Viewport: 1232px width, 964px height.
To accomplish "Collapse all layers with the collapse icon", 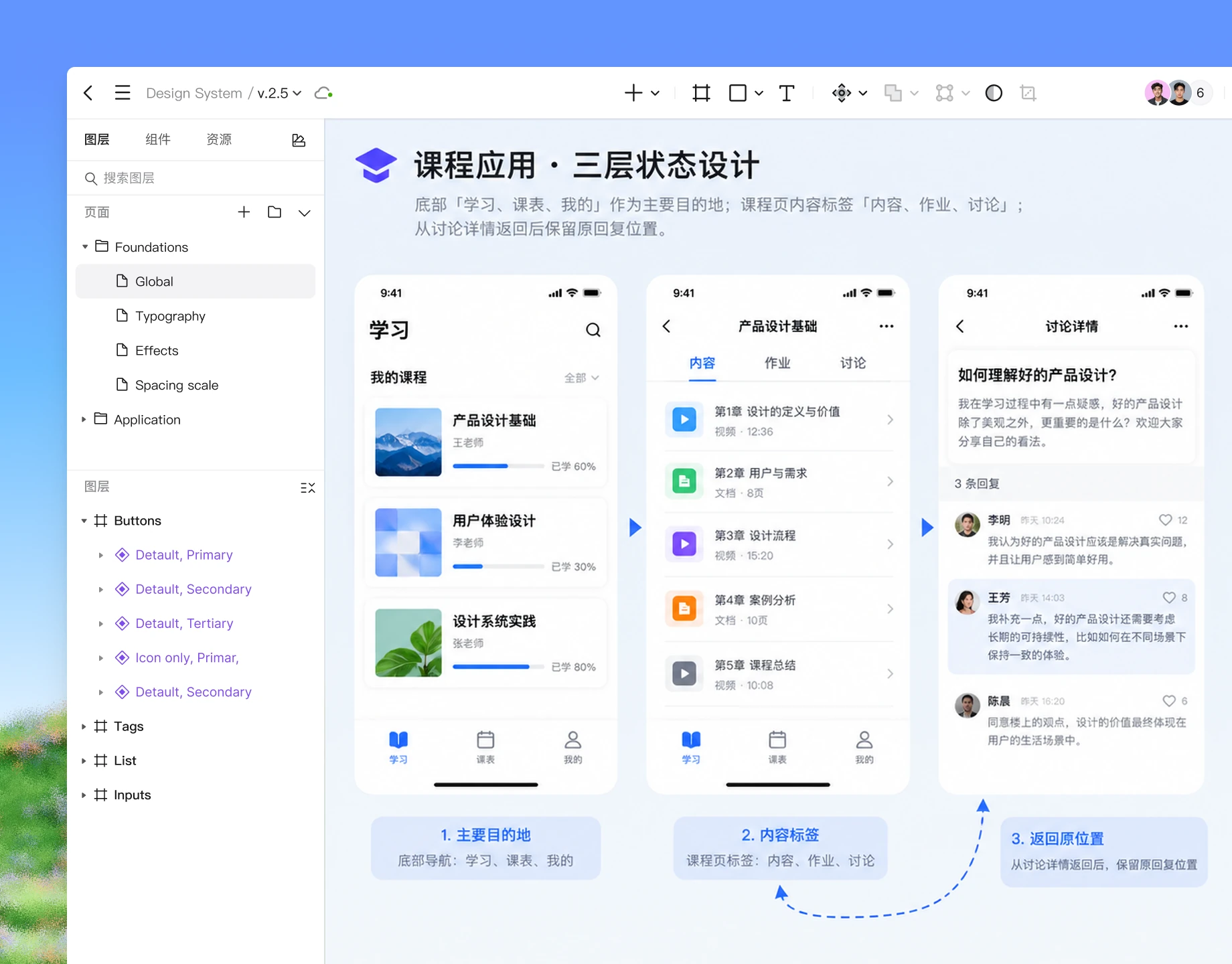I will pyautogui.click(x=308, y=487).
